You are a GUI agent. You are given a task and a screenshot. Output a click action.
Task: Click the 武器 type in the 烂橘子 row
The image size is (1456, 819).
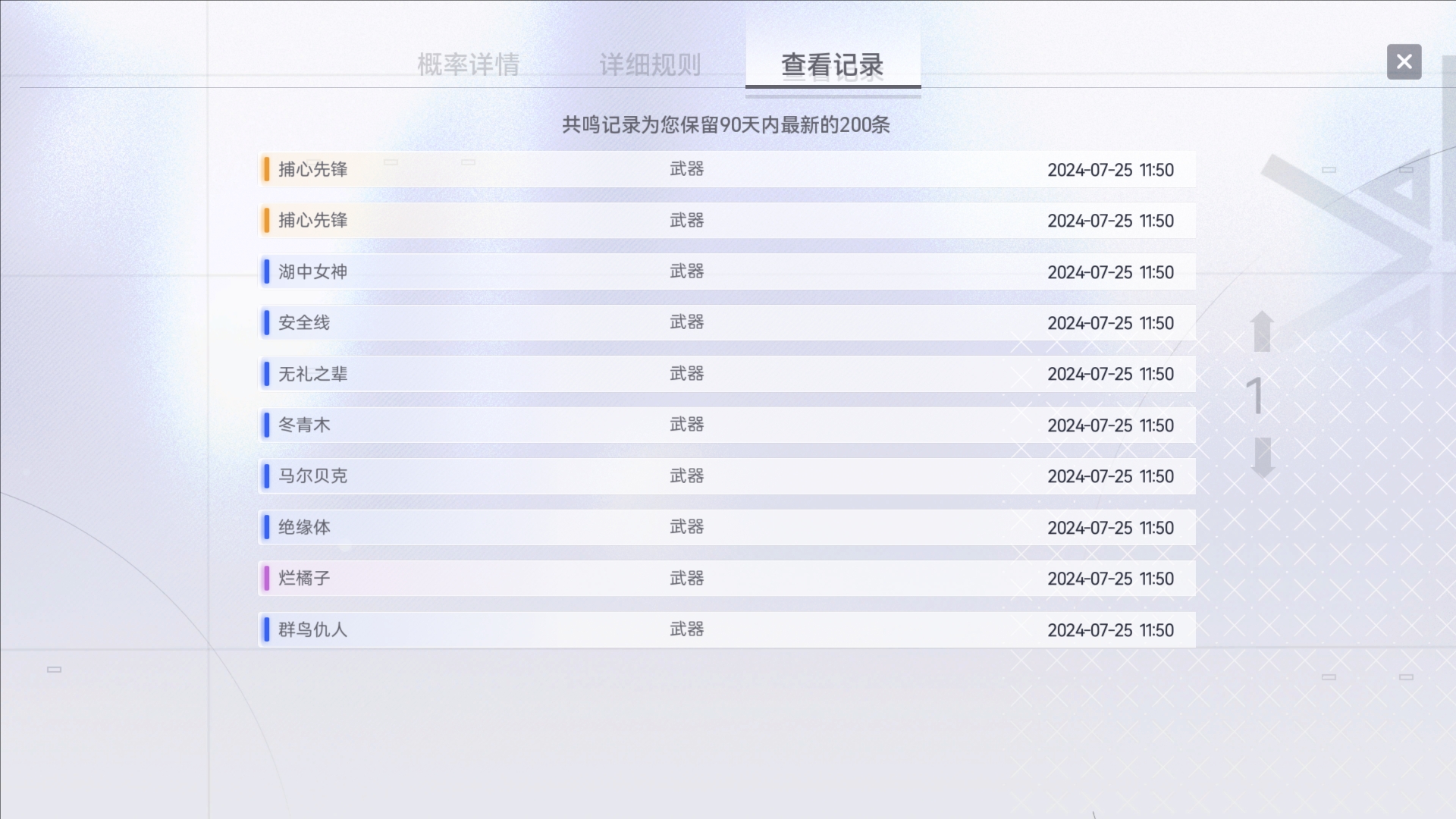687,579
